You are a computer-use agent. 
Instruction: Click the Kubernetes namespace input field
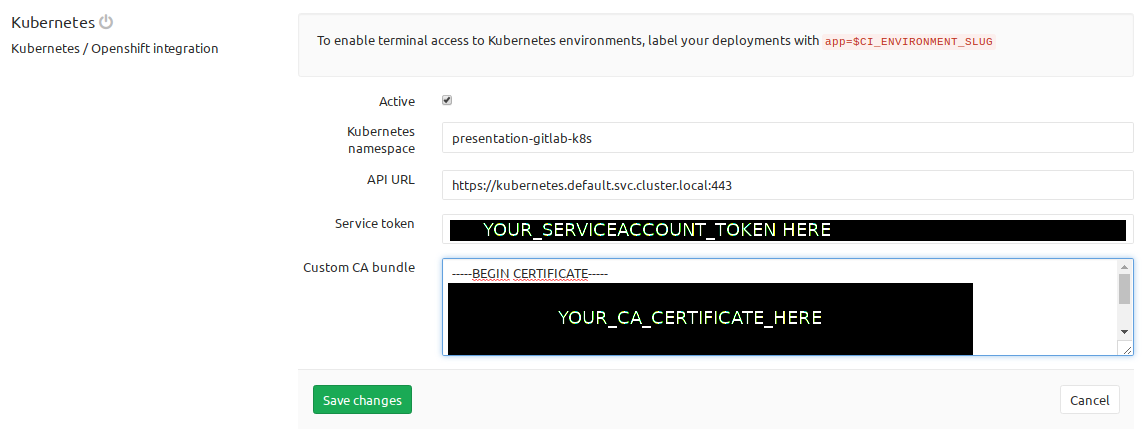click(x=787, y=138)
